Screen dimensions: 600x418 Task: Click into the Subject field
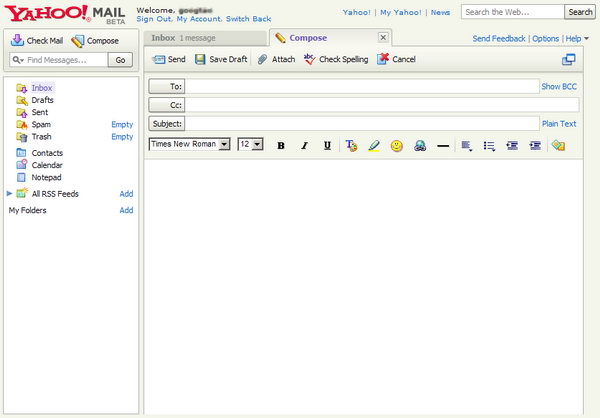coord(362,124)
